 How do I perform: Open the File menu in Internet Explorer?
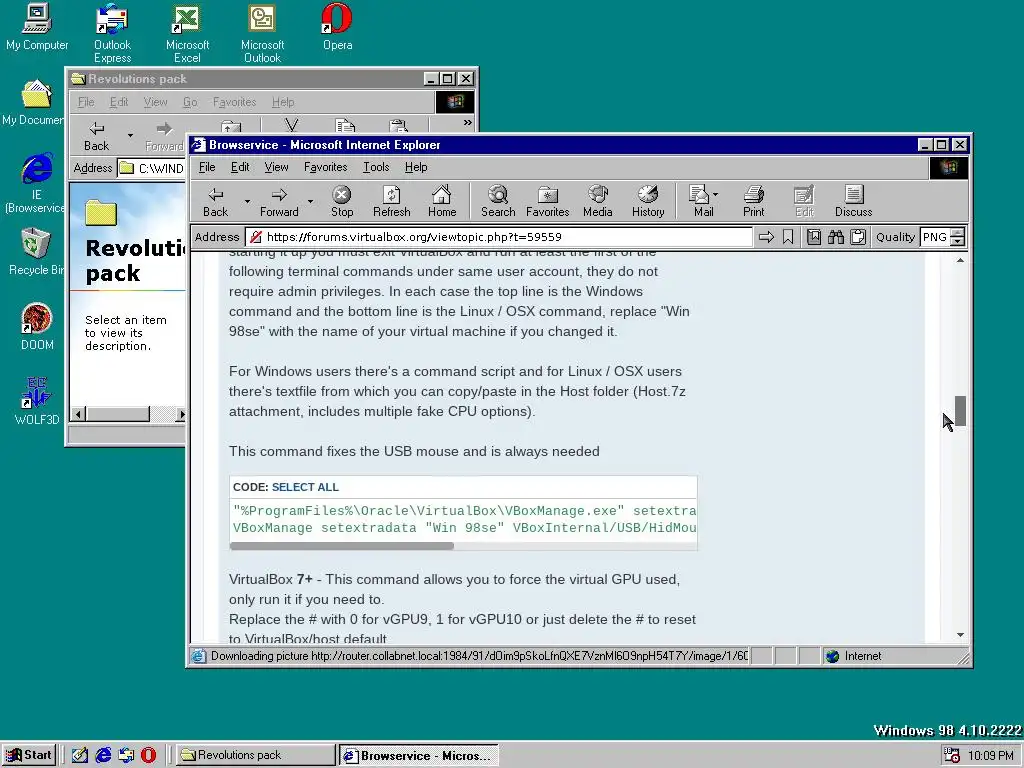pyautogui.click(x=207, y=167)
